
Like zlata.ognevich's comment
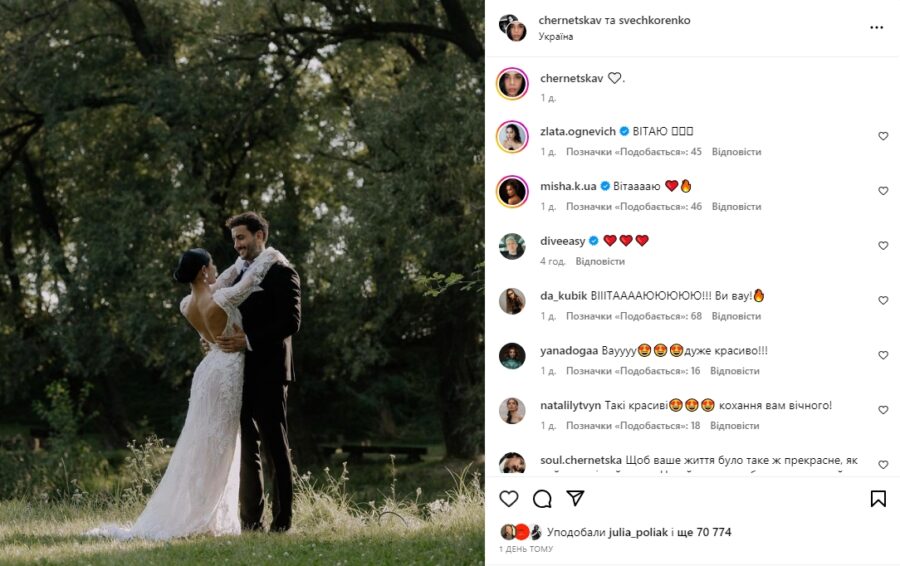pyautogui.click(x=883, y=136)
